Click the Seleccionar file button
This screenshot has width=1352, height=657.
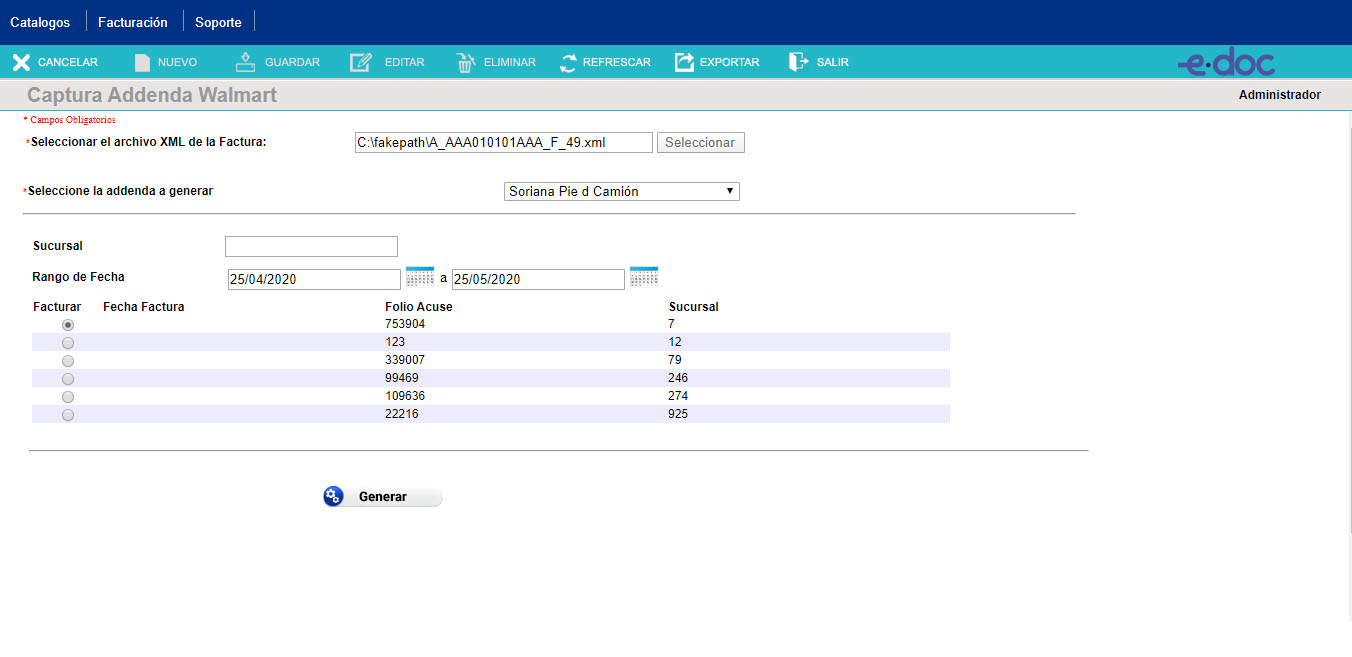pos(700,142)
